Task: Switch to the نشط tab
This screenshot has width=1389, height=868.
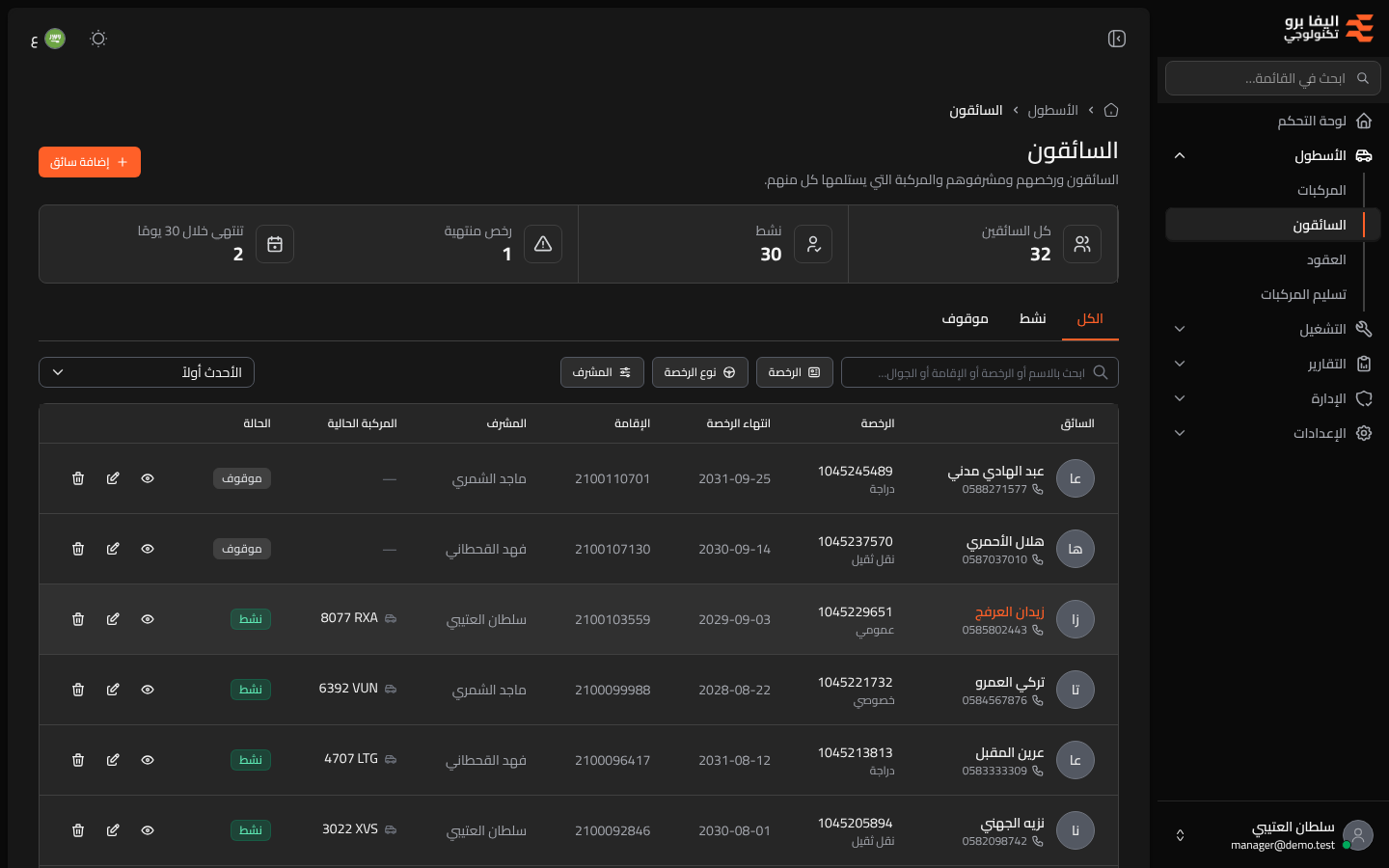Action: (x=1033, y=319)
